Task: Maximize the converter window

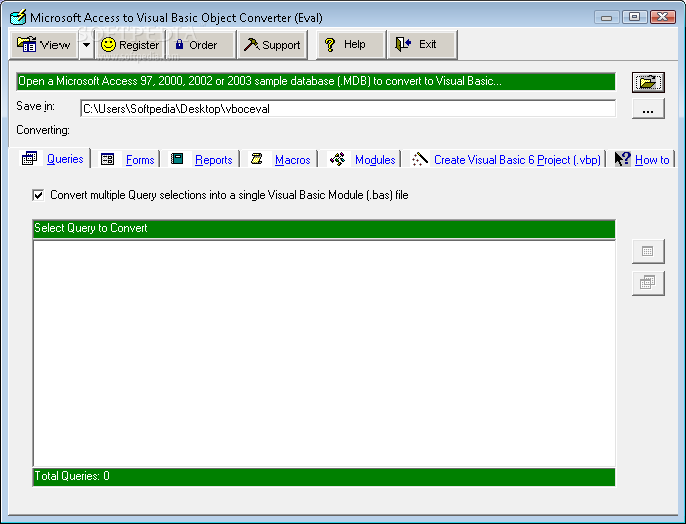Action: pyautogui.click(x=634, y=17)
